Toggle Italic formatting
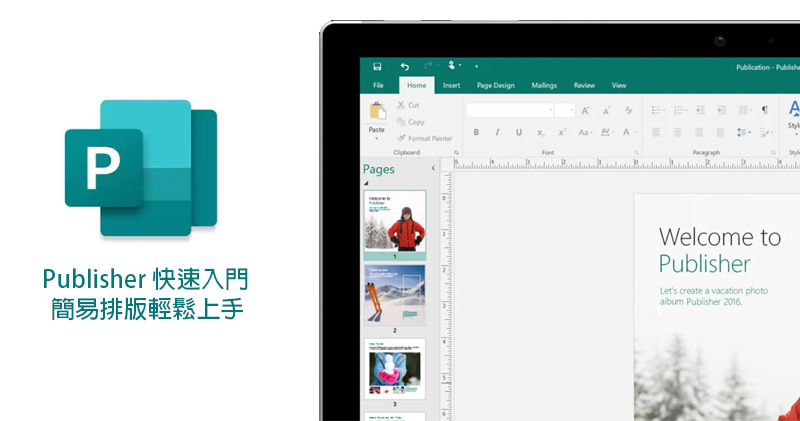800x421 pixels. (x=497, y=132)
